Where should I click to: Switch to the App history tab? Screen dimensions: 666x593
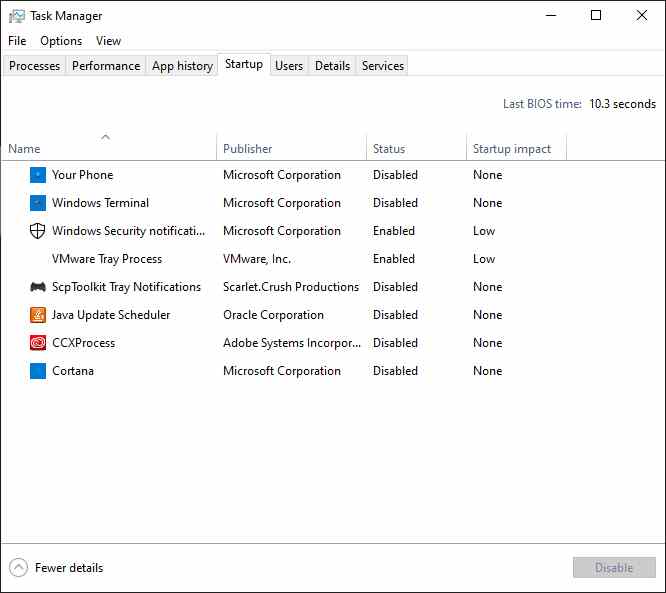[x=182, y=66]
